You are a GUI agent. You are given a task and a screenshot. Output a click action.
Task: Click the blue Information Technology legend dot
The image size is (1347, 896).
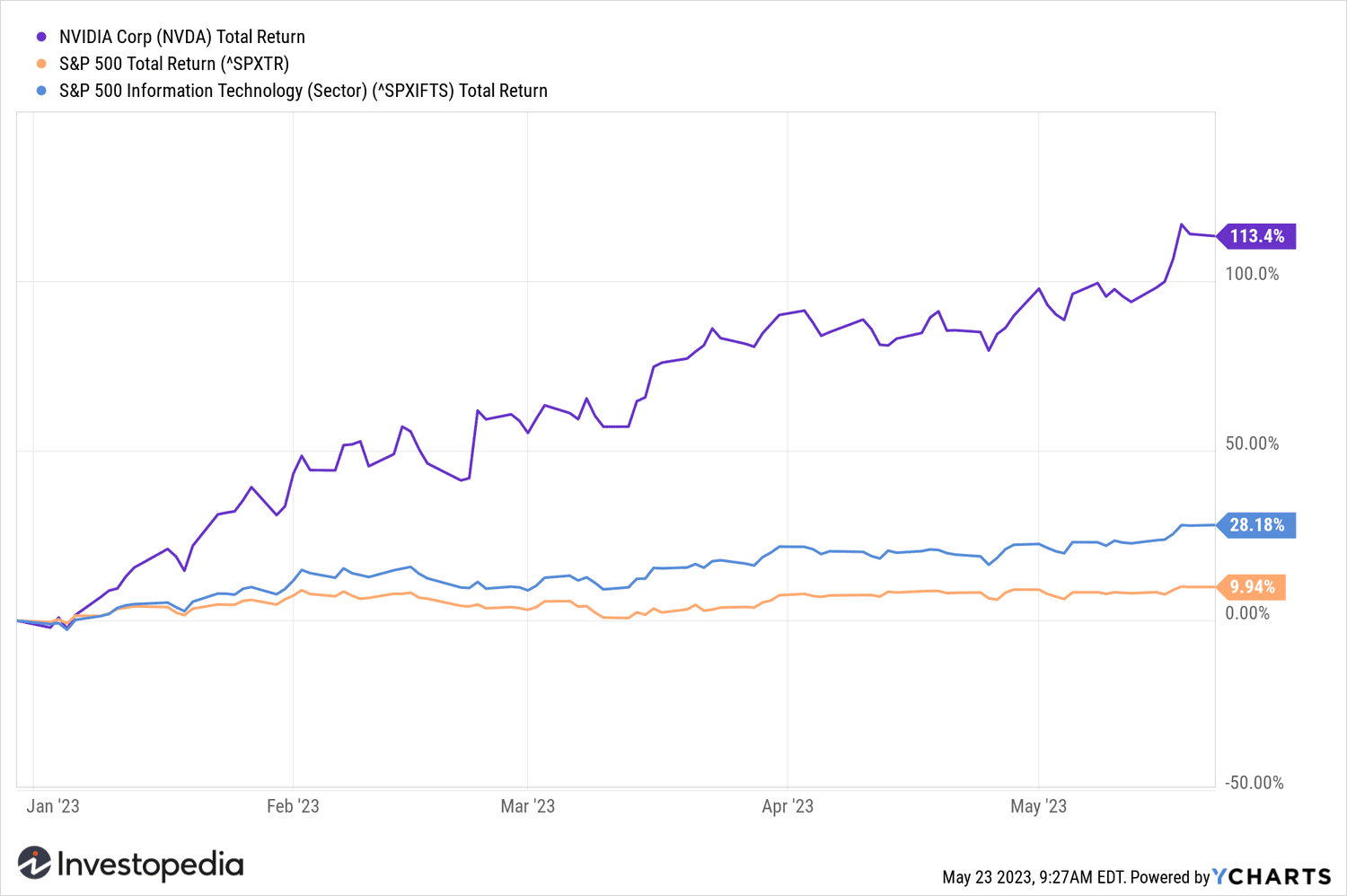(x=41, y=91)
